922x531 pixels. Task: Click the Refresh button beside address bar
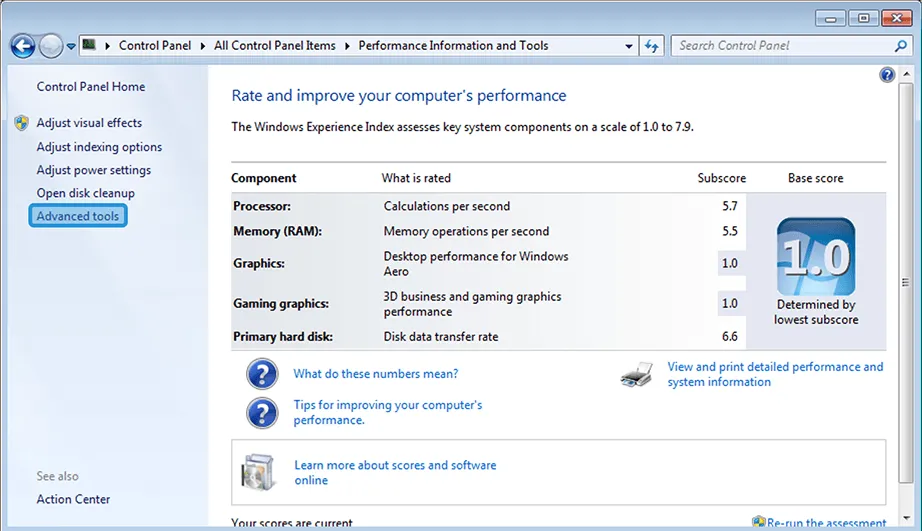pos(652,46)
